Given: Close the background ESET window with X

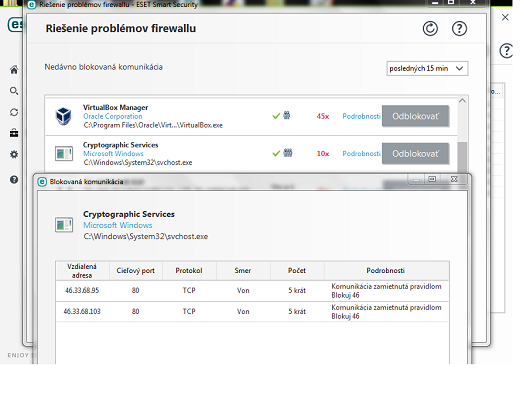Looking at the screenshot, I should pos(505,17).
